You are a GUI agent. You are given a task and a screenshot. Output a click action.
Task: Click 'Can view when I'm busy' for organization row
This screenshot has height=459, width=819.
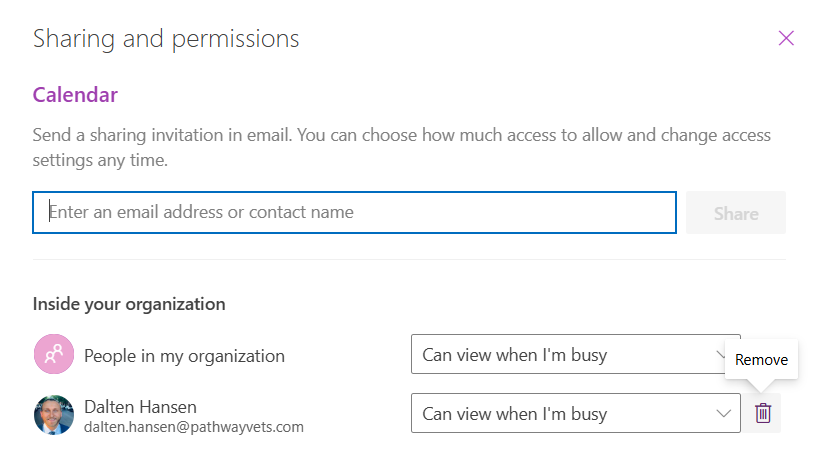tap(515, 354)
